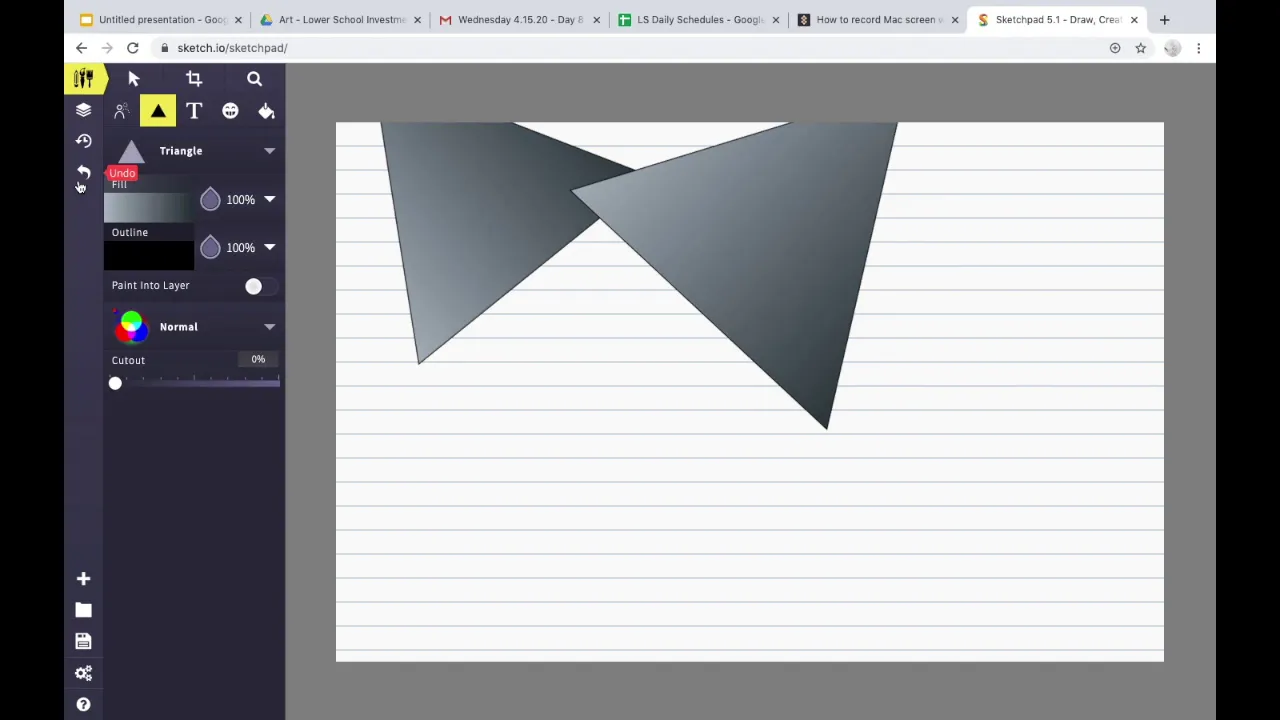Add new item with plus icon

(83, 579)
